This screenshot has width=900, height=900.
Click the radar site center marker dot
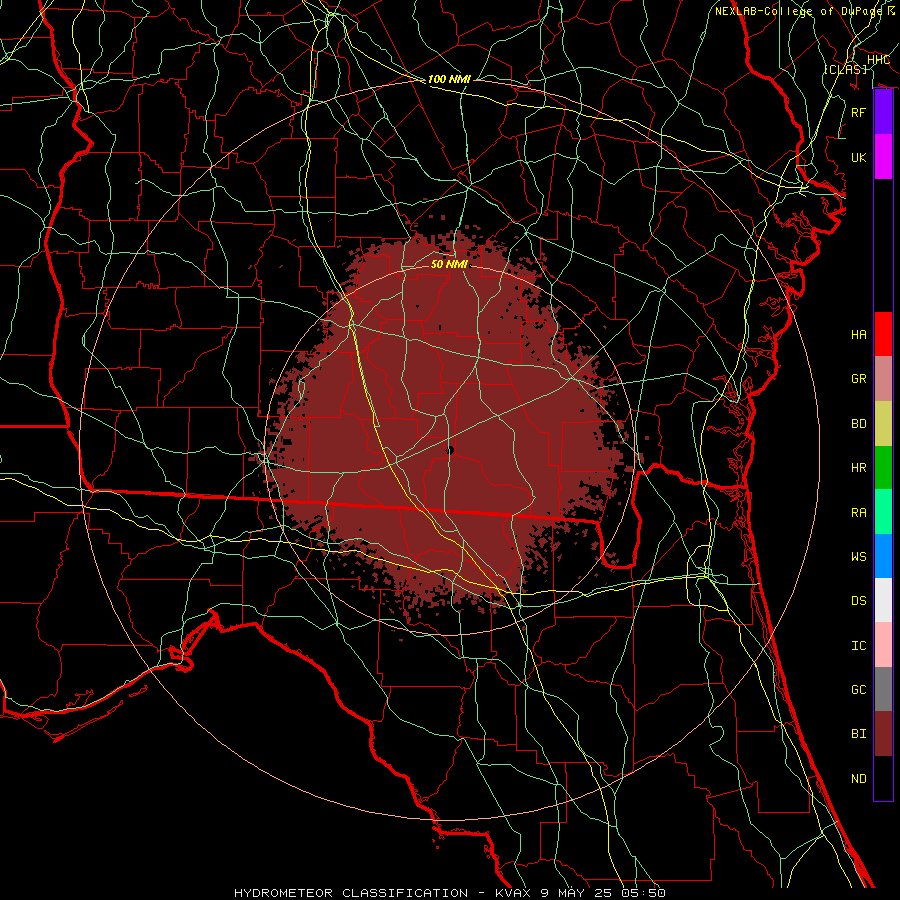point(450,451)
